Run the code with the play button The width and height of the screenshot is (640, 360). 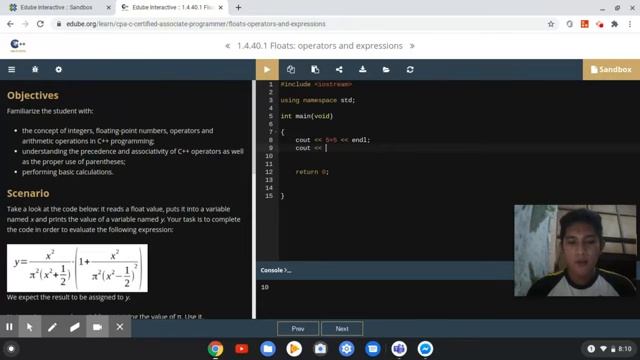click(267, 69)
